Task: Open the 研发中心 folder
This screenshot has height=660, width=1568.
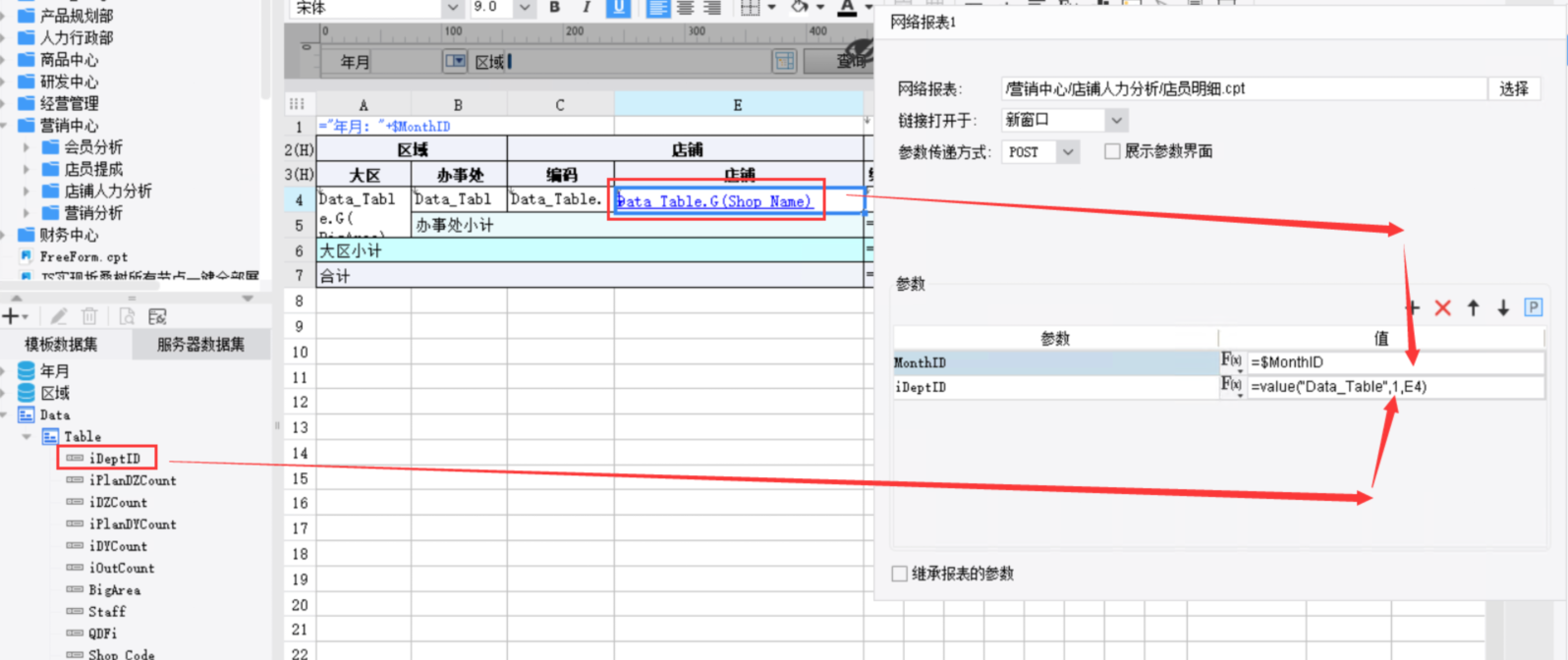Action: click(x=69, y=82)
